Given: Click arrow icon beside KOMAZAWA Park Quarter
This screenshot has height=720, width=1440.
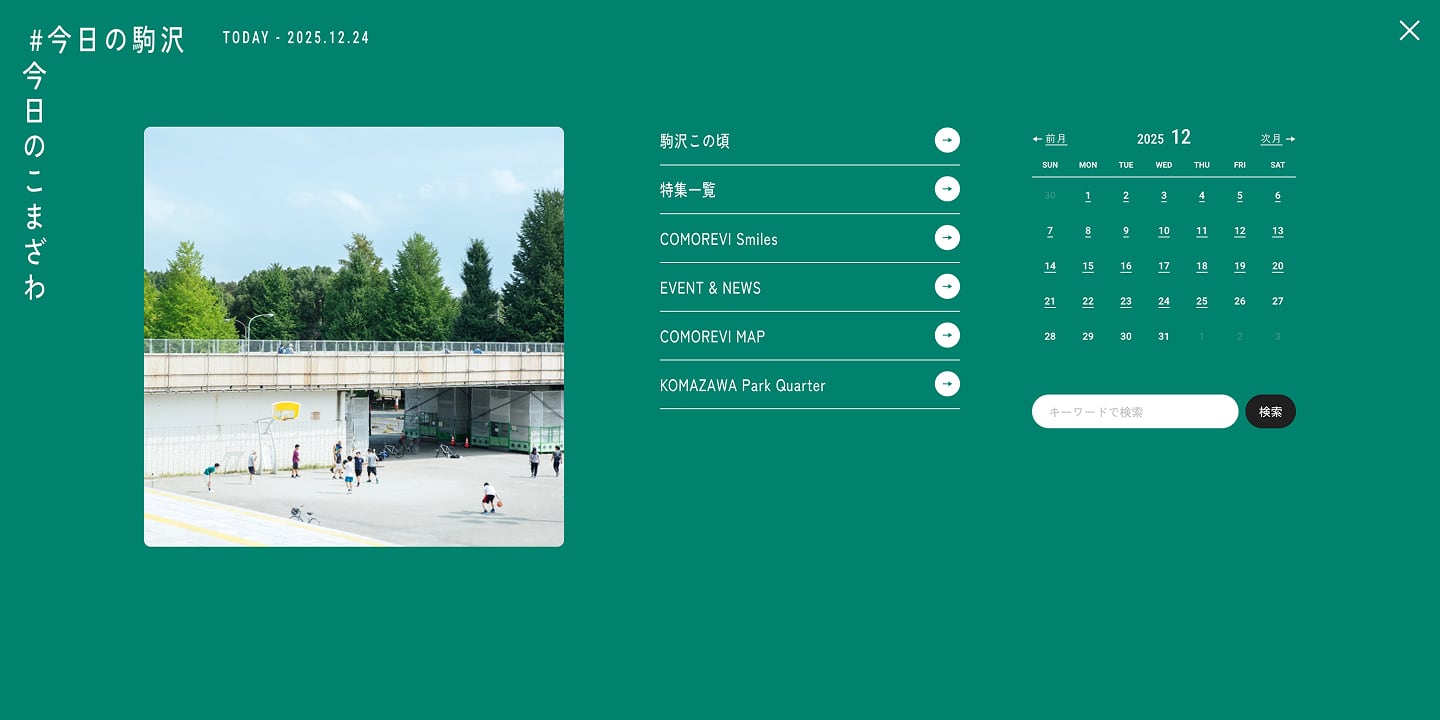Looking at the screenshot, I should (946, 384).
